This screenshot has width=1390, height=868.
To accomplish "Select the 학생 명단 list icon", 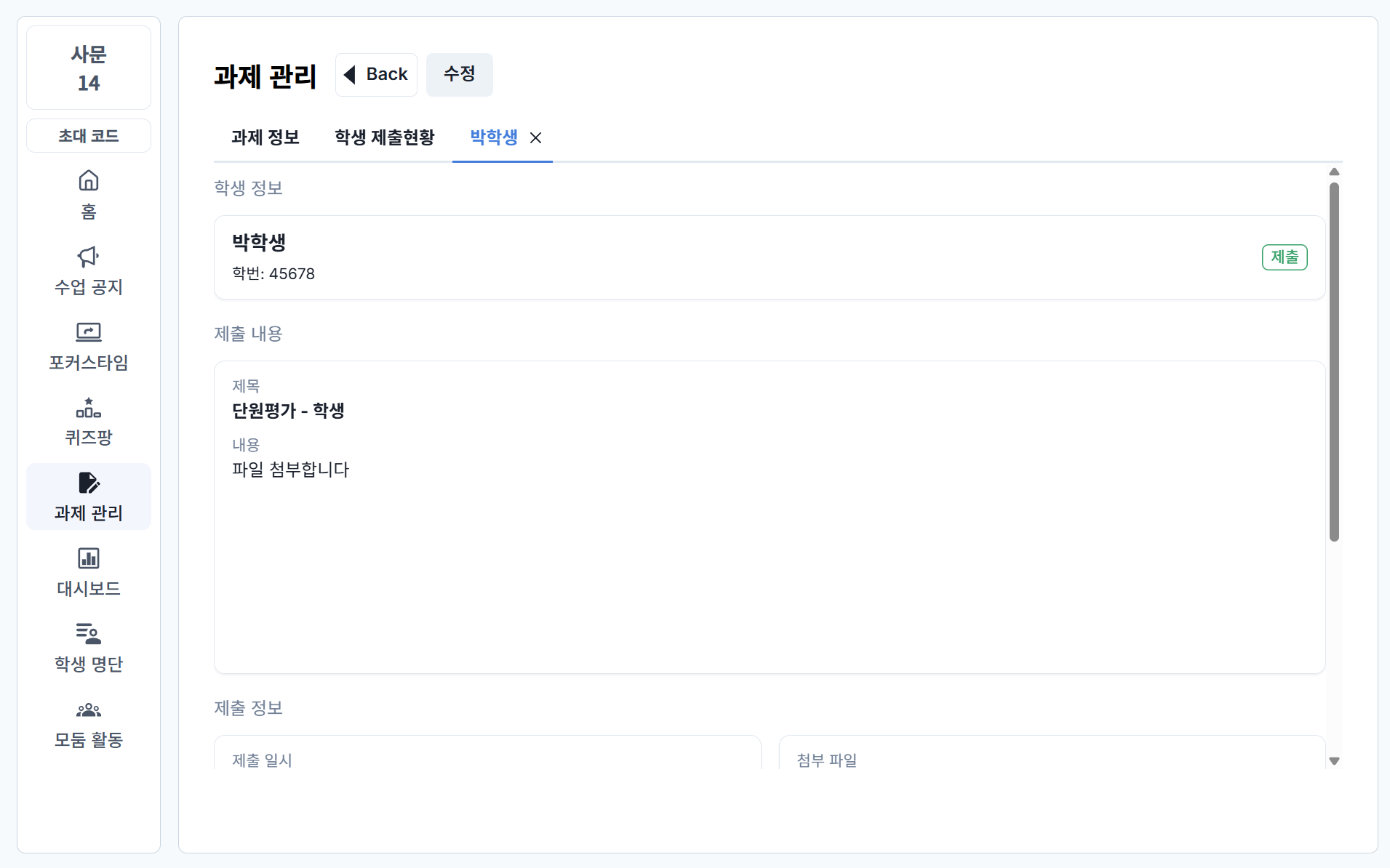I will pyautogui.click(x=89, y=634).
